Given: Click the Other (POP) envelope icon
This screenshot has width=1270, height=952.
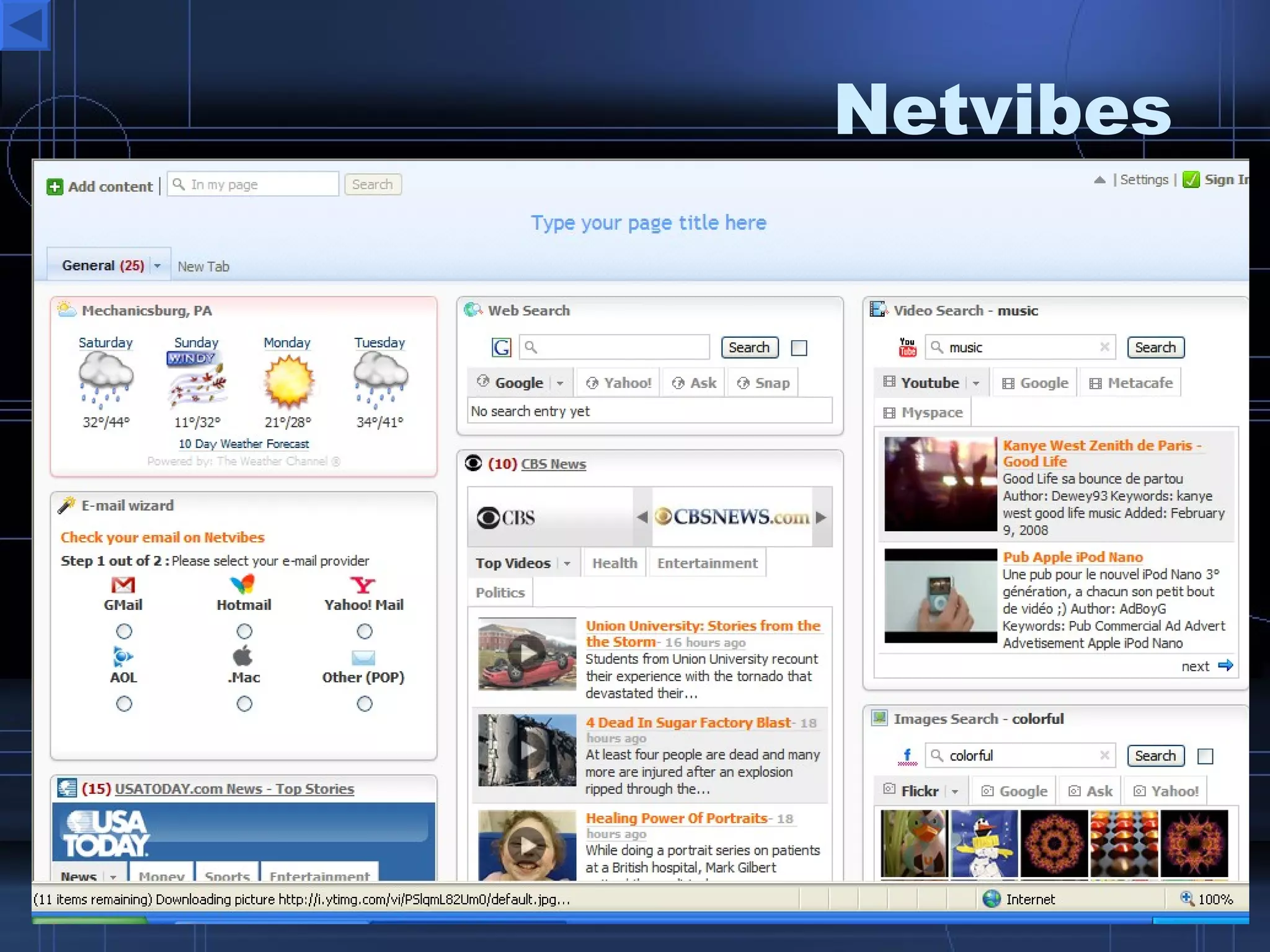Looking at the screenshot, I should [363, 657].
